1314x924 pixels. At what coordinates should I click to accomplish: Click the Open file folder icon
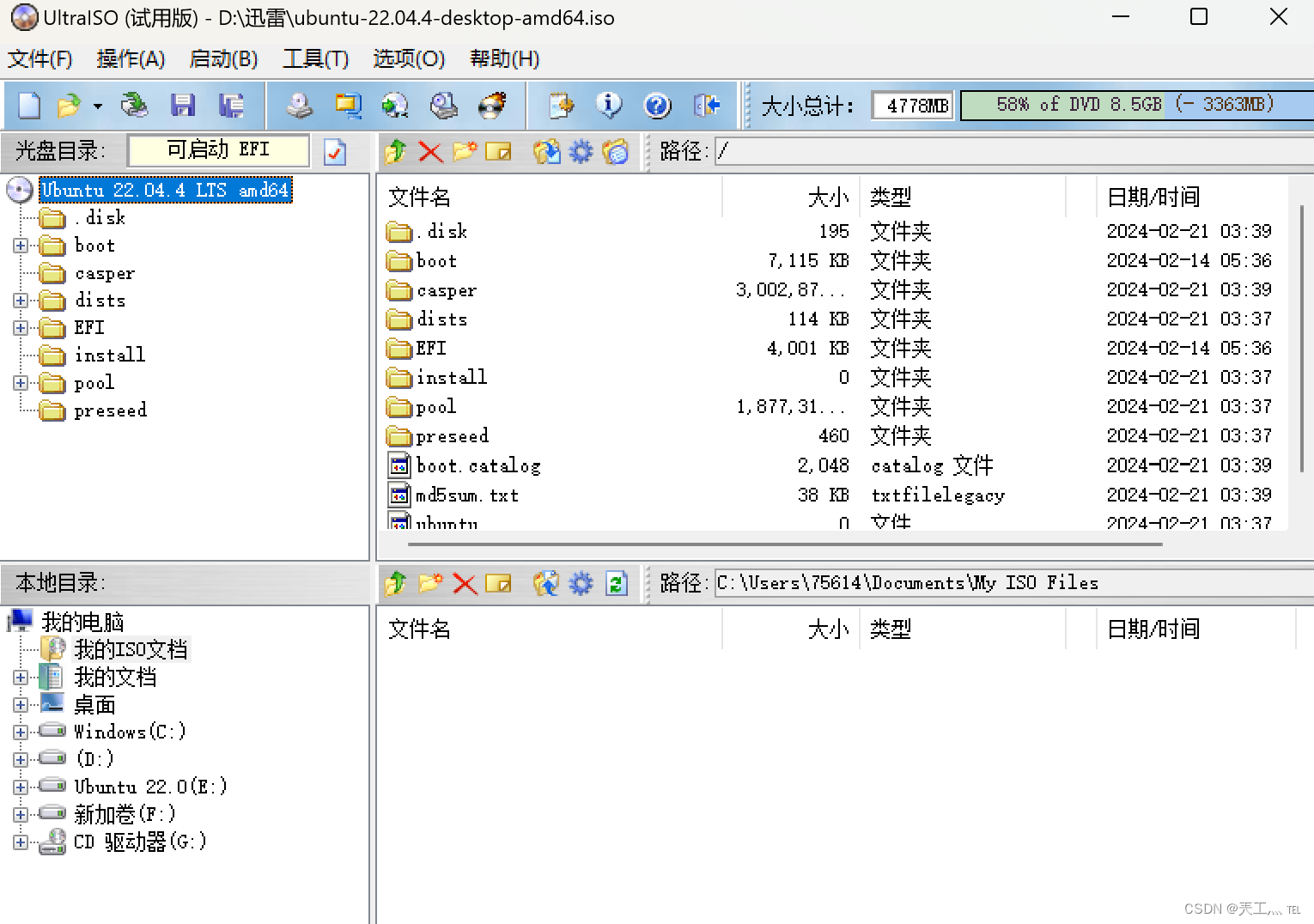tap(69, 106)
